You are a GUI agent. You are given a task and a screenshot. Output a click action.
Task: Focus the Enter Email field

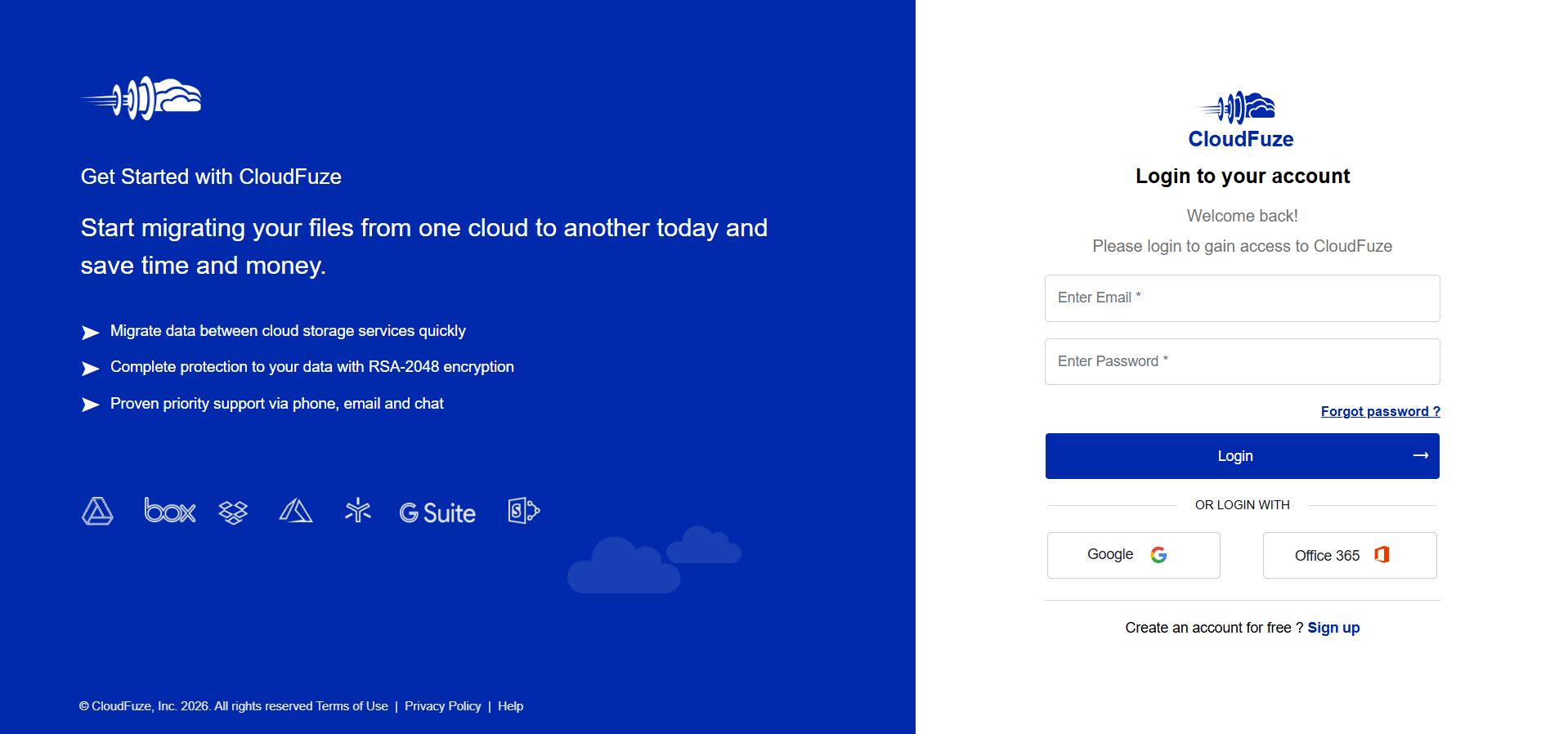[x=1242, y=298]
